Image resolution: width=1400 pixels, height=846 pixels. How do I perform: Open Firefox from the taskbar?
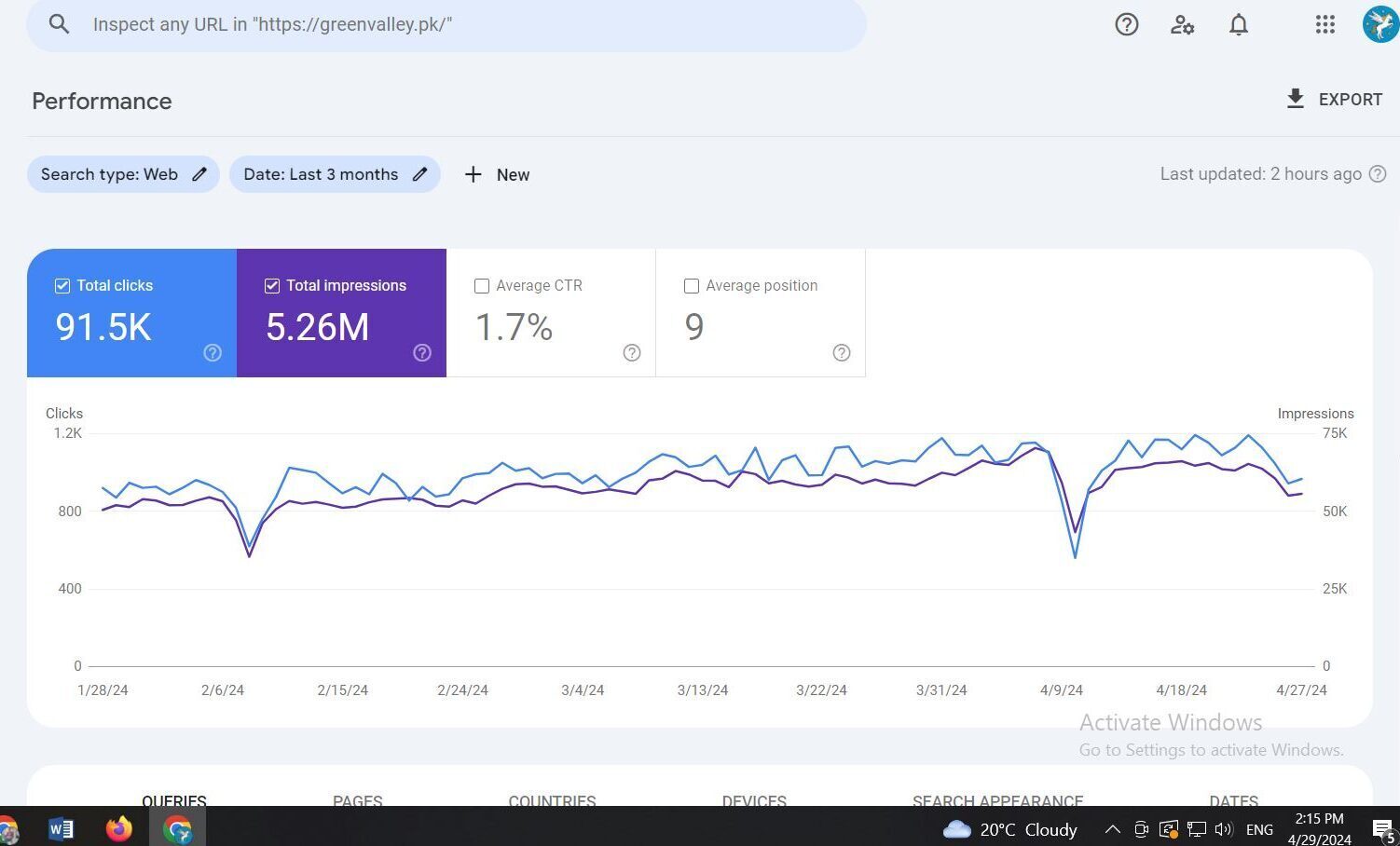pyautogui.click(x=119, y=828)
